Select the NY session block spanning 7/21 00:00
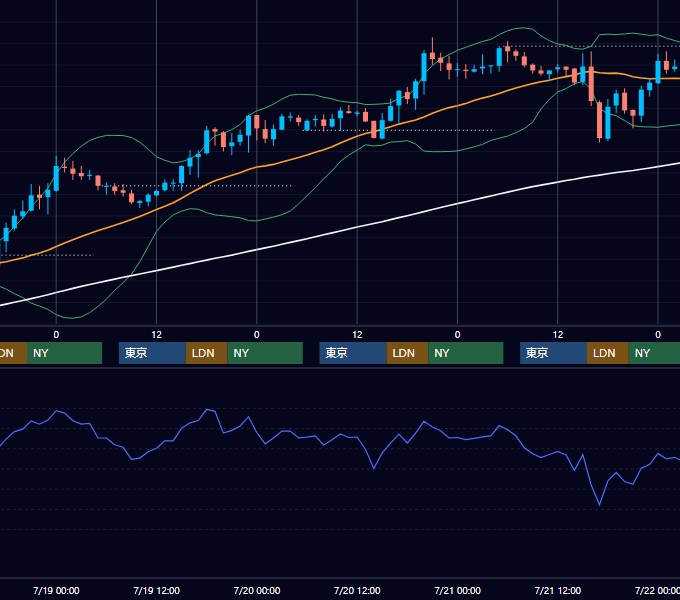The height and width of the screenshot is (600, 680). click(x=466, y=353)
